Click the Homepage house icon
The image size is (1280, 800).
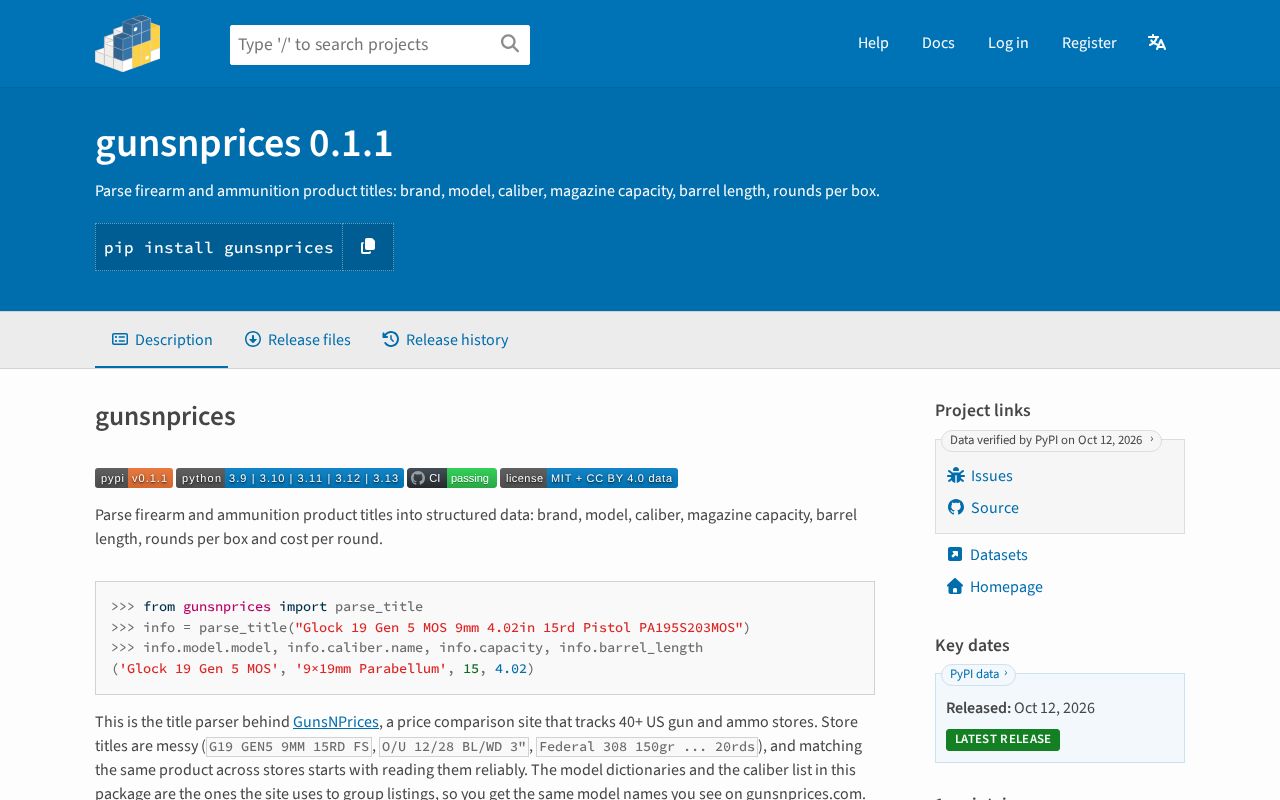[x=955, y=587]
